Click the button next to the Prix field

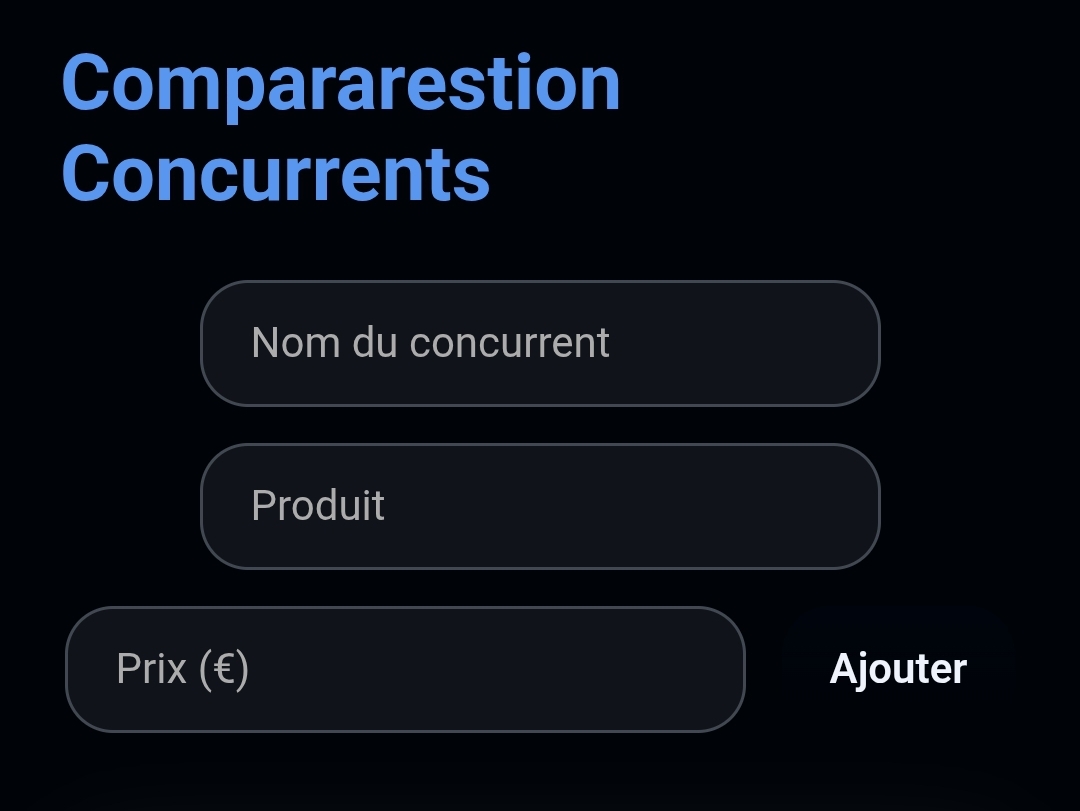click(898, 669)
